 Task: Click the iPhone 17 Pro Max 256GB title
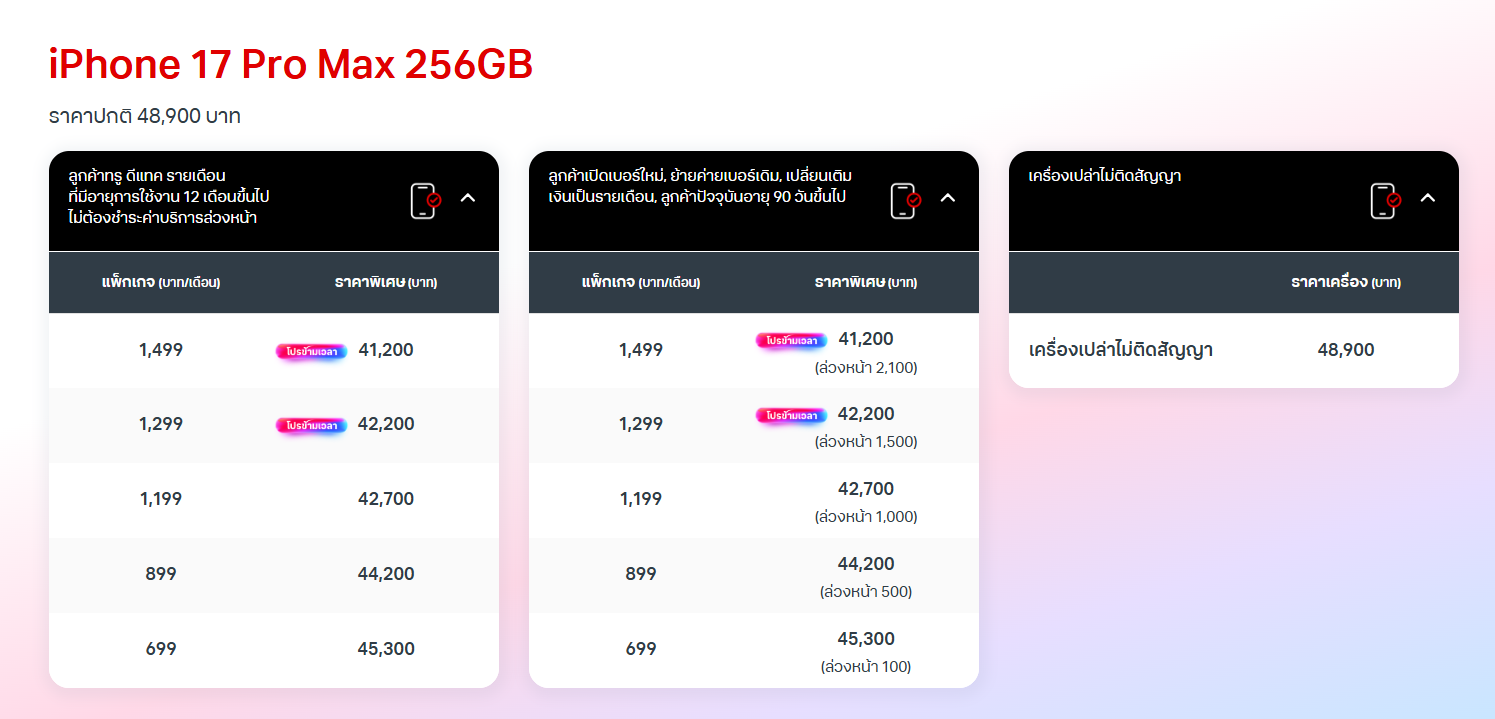coord(291,65)
